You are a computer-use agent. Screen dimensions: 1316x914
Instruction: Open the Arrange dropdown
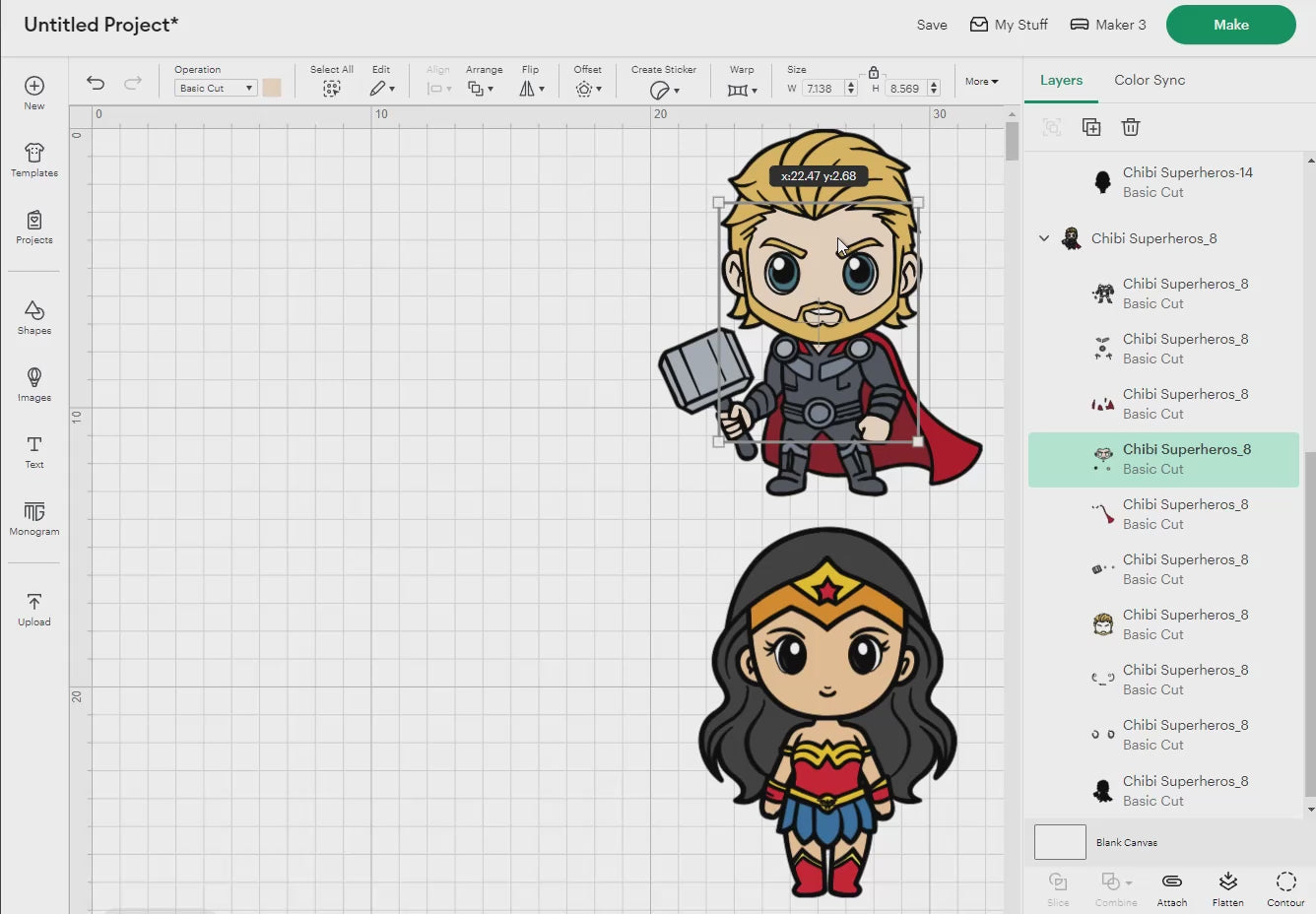tap(481, 89)
